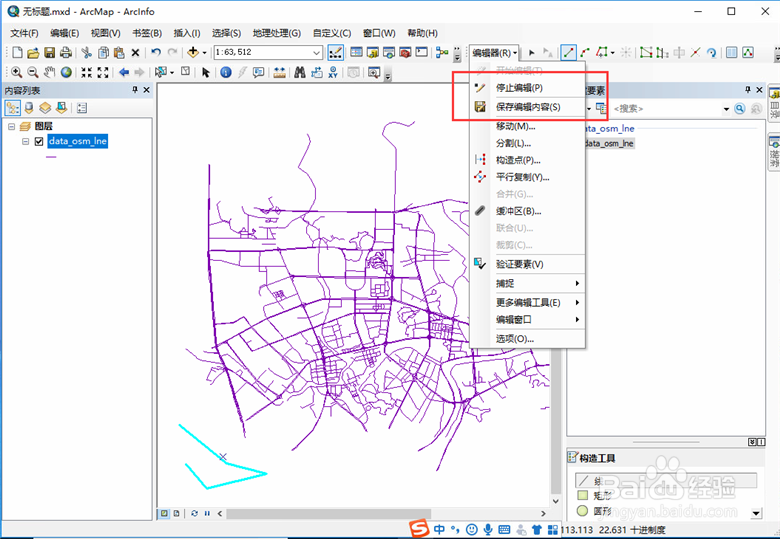Choose 保存编辑内容(S) from Editor menu
780x539 pixels.
point(527,107)
